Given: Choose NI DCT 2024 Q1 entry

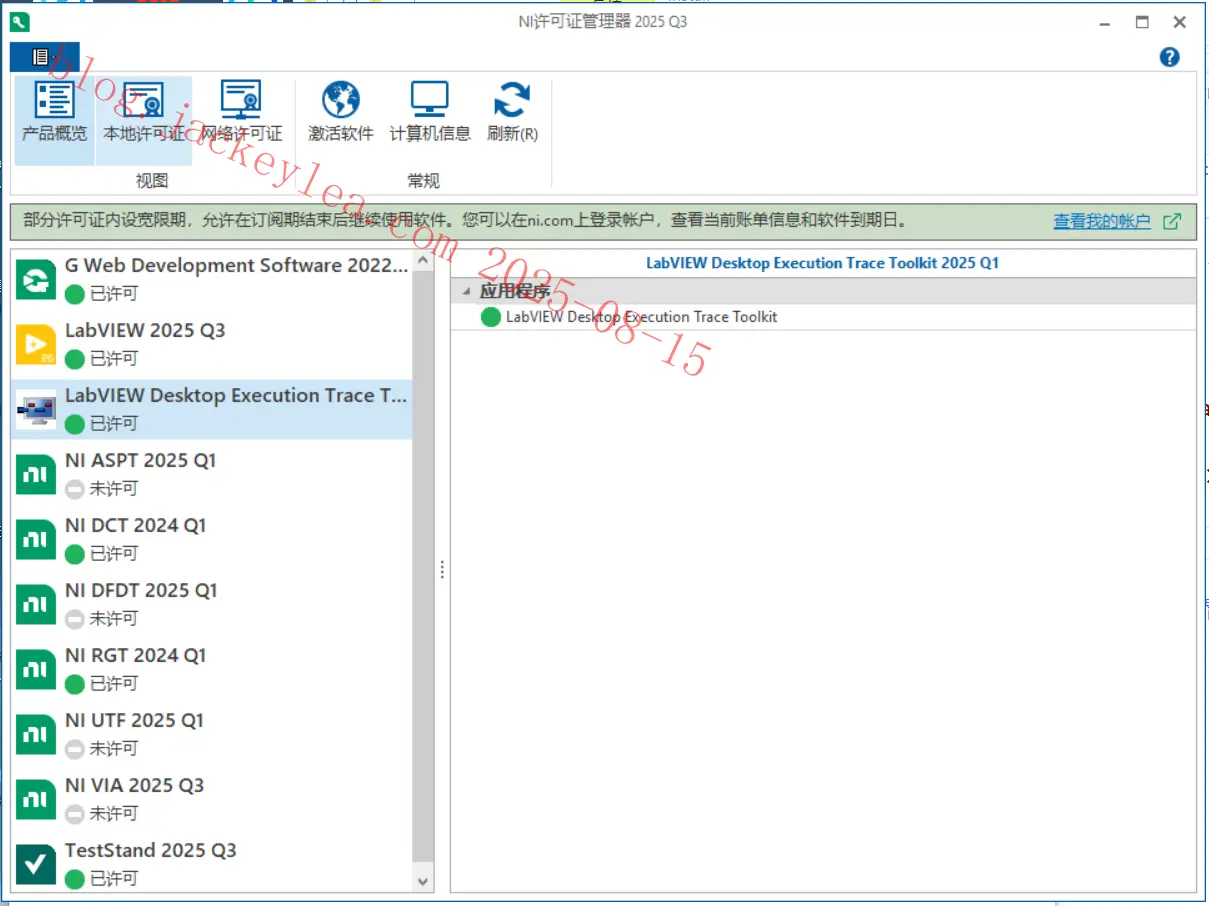Looking at the screenshot, I should (212, 538).
